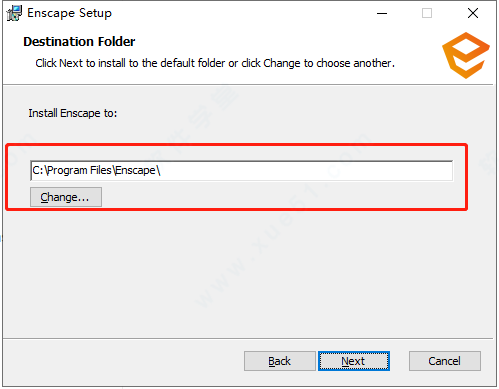Place cursor after the trailing backslash in path
The width and height of the screenshot is (499, 389).
point(162,171)
